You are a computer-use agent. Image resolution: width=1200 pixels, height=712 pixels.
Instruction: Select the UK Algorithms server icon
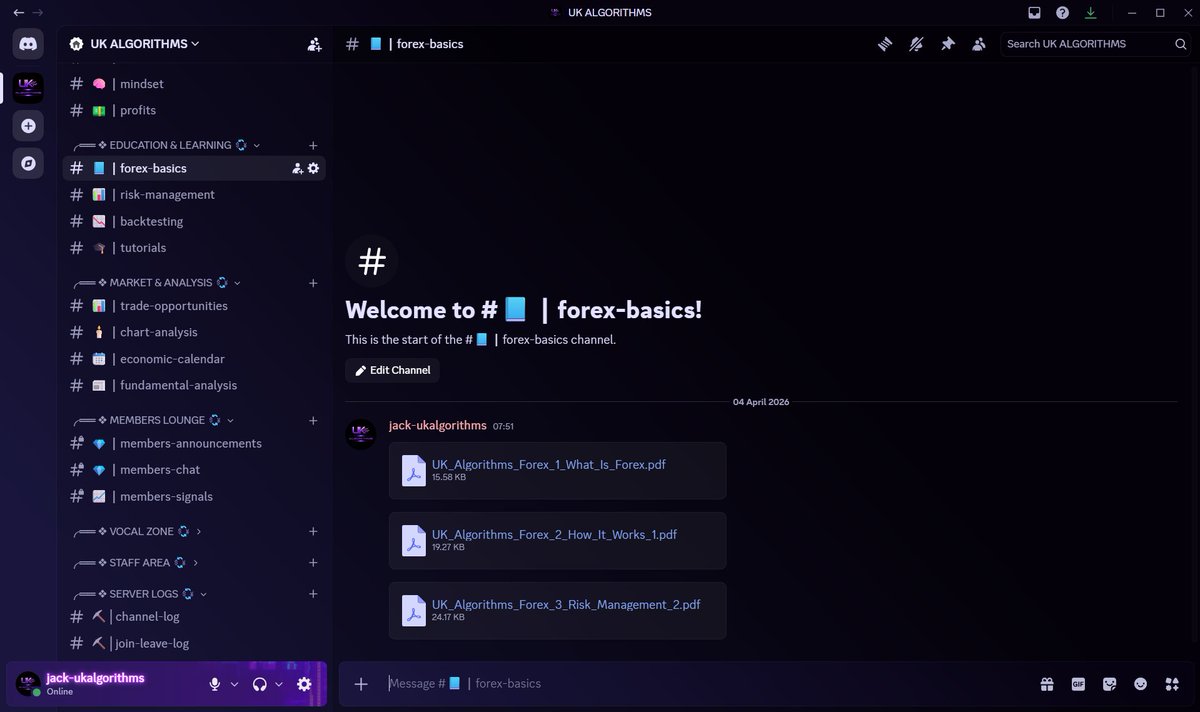pyautogui.click(x=28, y=88)
